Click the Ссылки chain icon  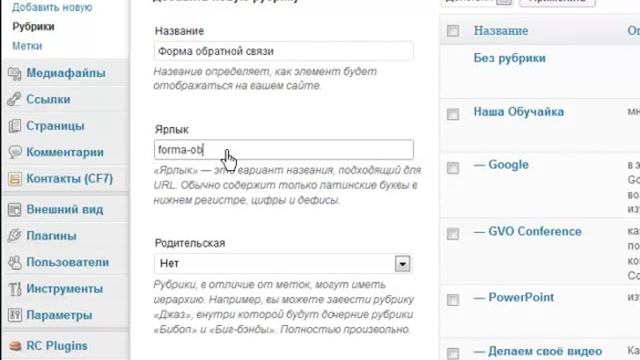click(x=15, y=99)
